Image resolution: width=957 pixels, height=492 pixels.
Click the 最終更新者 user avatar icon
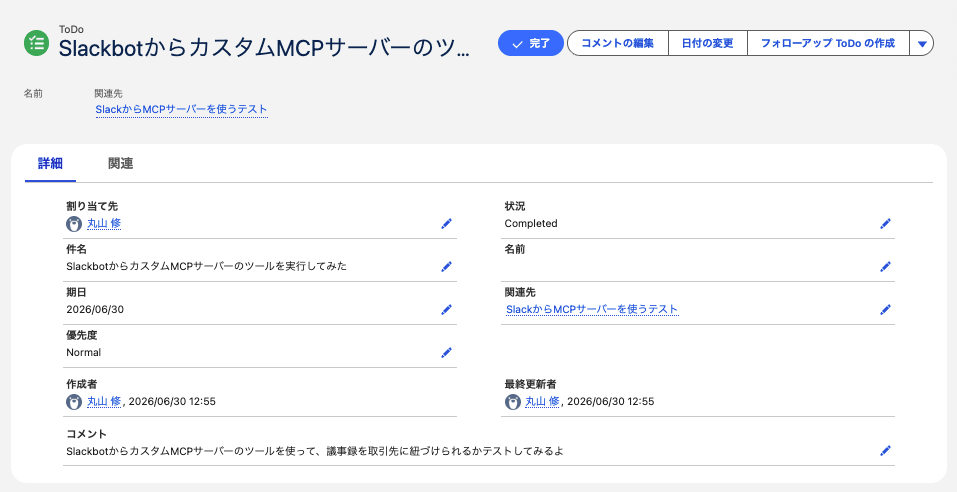513,402
